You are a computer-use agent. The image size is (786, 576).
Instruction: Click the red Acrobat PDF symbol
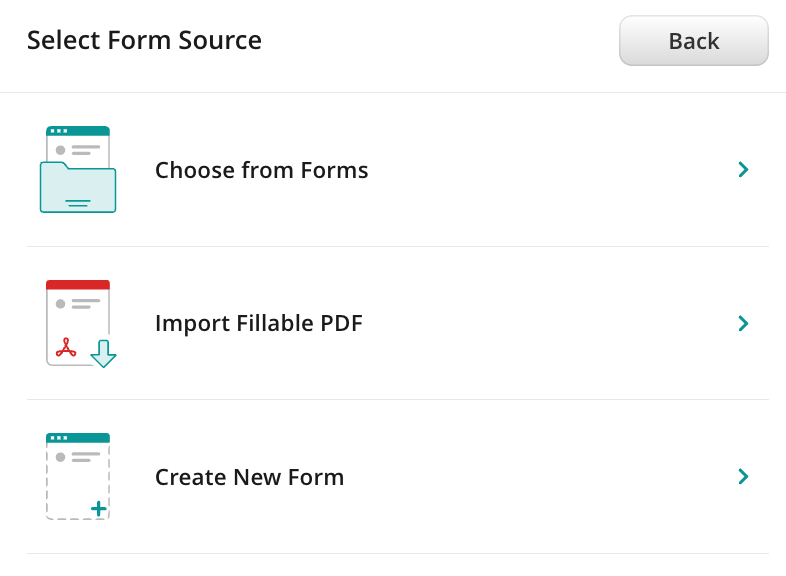[66, 348]
